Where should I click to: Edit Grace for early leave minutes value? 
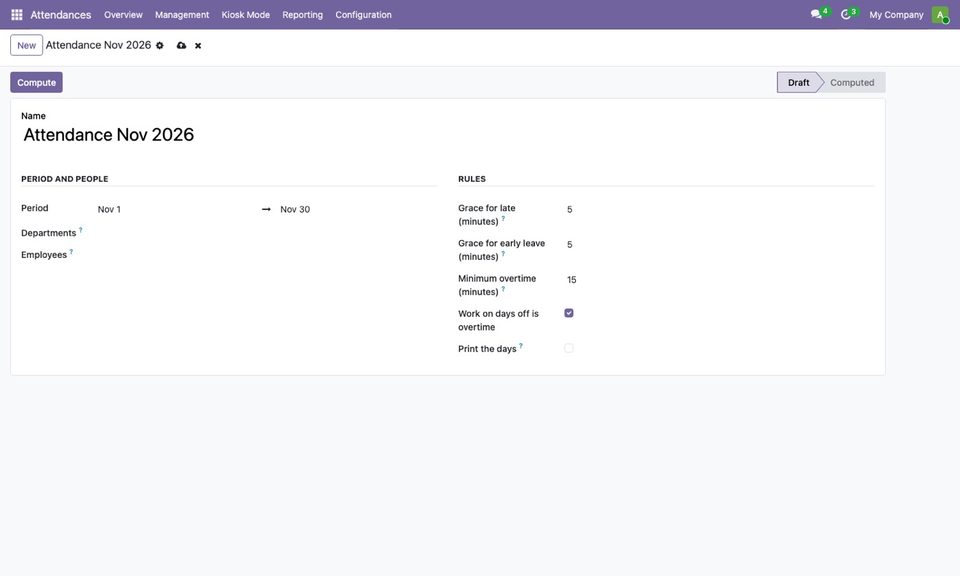pos(719,245)
